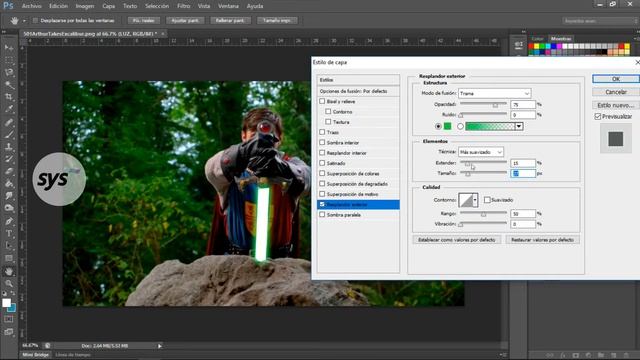Select the History Brush tool
This screenshot has height=360, width=640.
tap(9, 159)
